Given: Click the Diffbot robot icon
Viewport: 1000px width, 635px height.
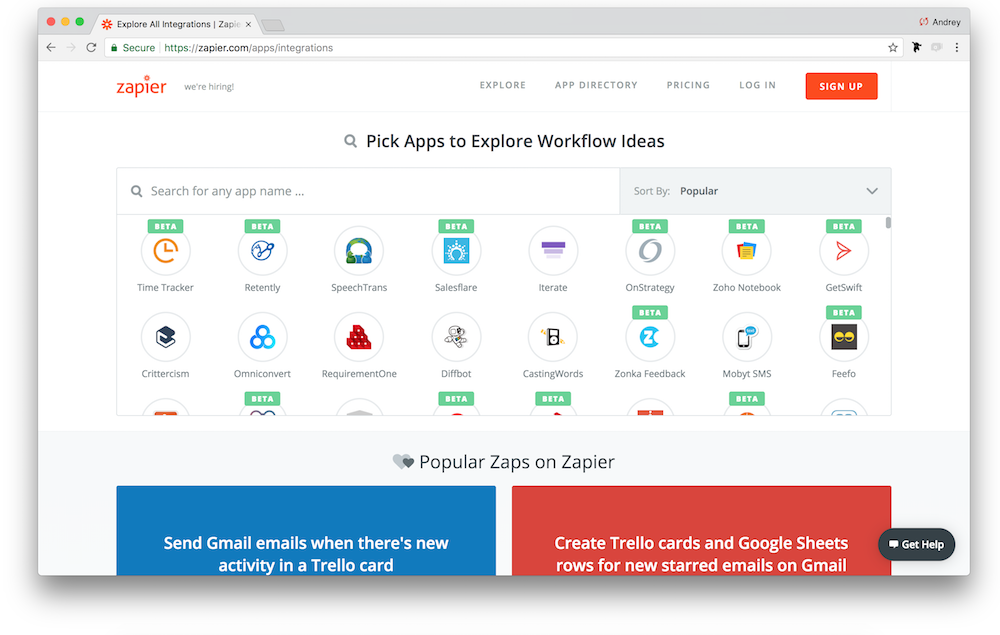Looking at the screenshot, I should 456,337.
